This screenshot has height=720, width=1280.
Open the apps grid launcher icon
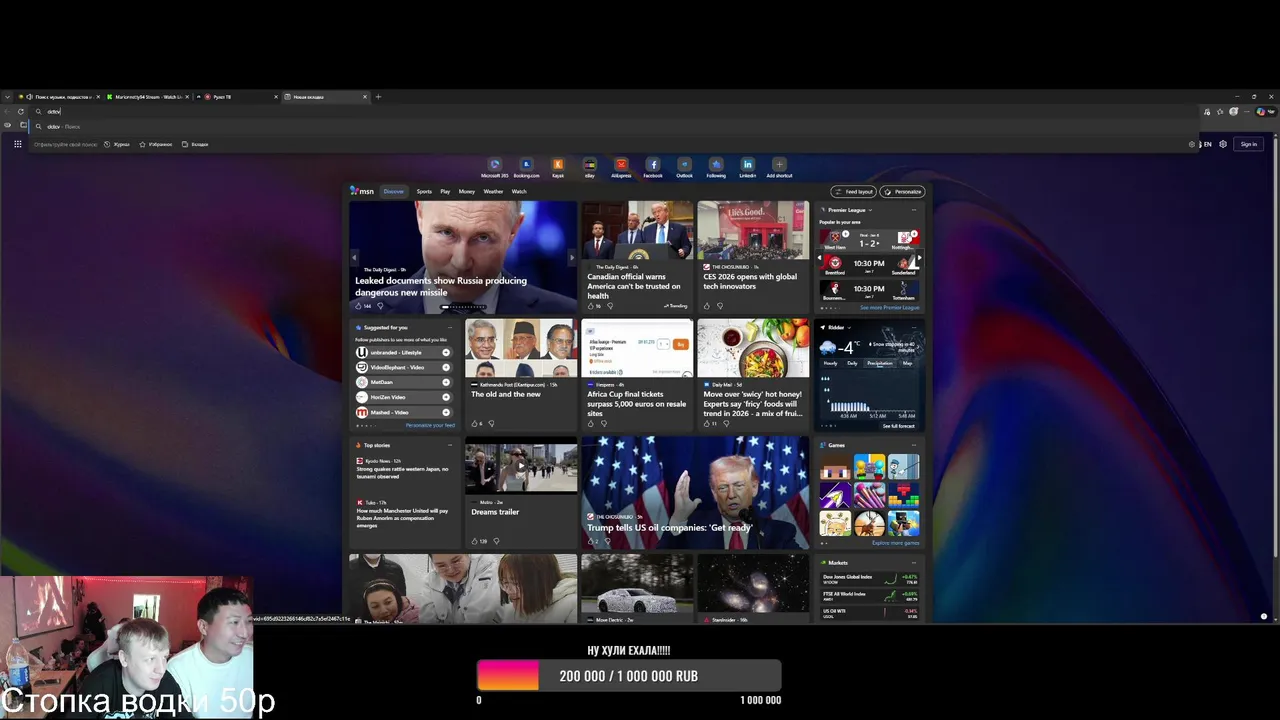pos(17,144)
